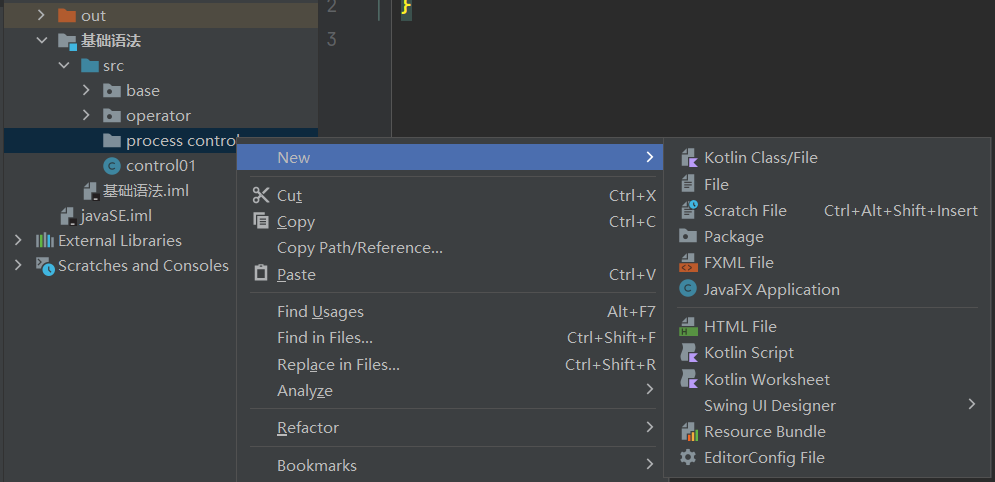This screenshot has width=995, height=482.
Task: Select Copy Path/Reference option
Action: [359, 248]
